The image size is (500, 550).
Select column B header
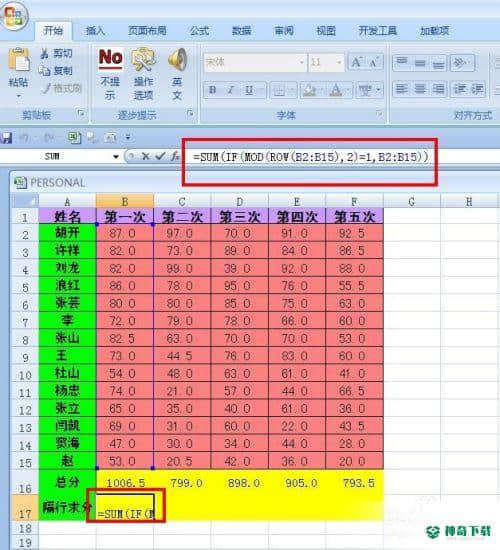pyautogui.click(x=125, y=201)
